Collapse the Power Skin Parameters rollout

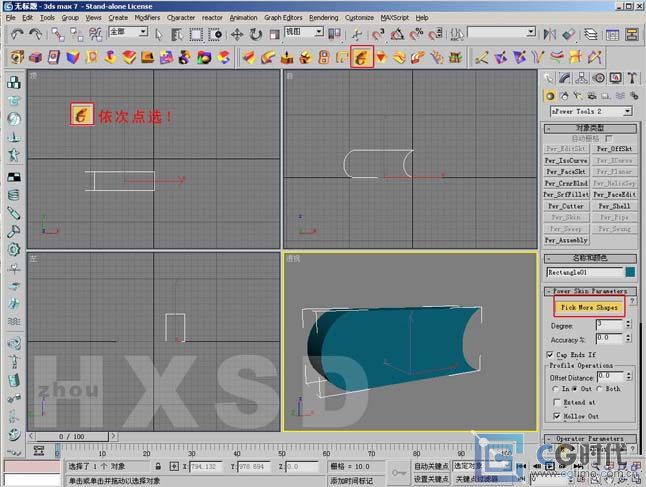pyautogui.click(x=590, y=291)
